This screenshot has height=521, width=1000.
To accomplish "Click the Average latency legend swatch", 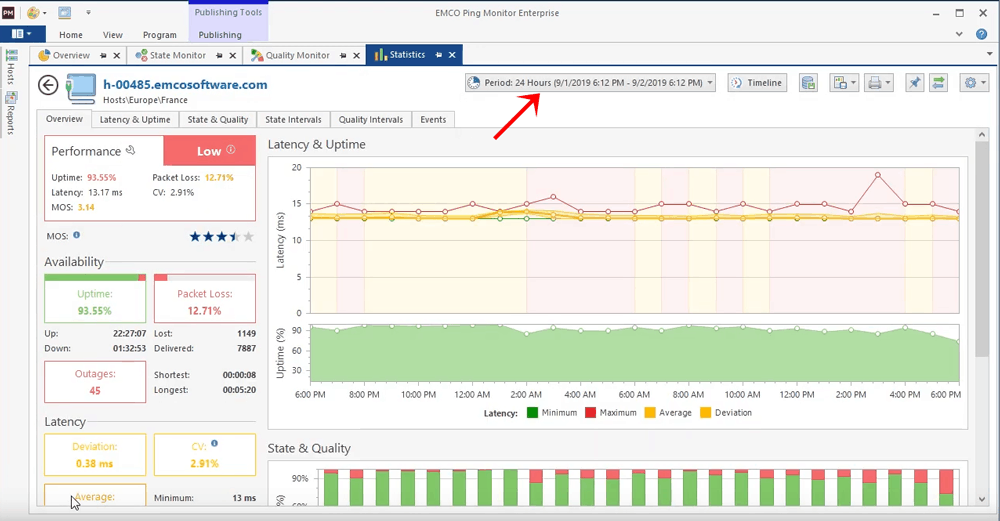I will (x=650, y=413).
